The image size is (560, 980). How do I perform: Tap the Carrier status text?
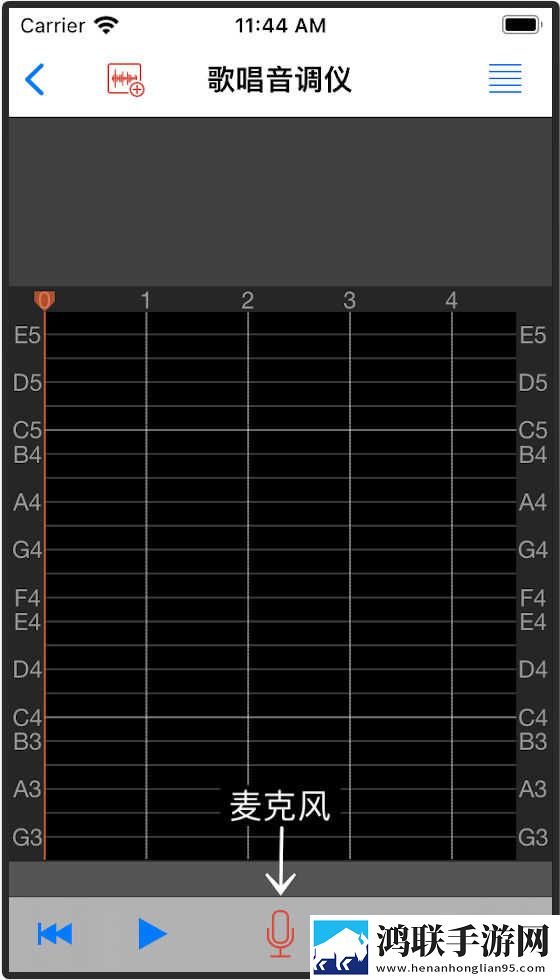[x=52, y=25]
